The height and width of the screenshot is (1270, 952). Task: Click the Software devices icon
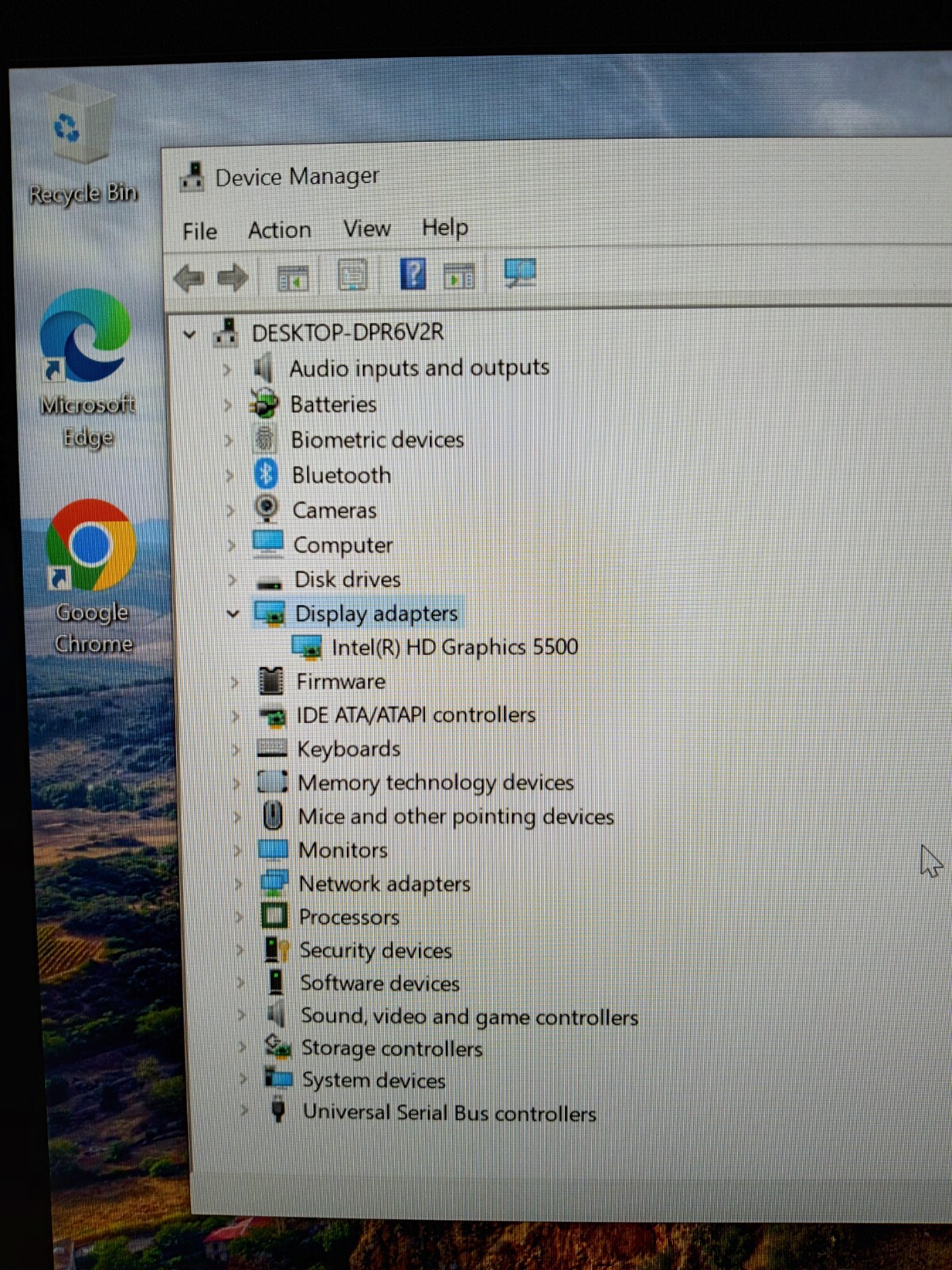pyautogui.click(x=276, y=982)
